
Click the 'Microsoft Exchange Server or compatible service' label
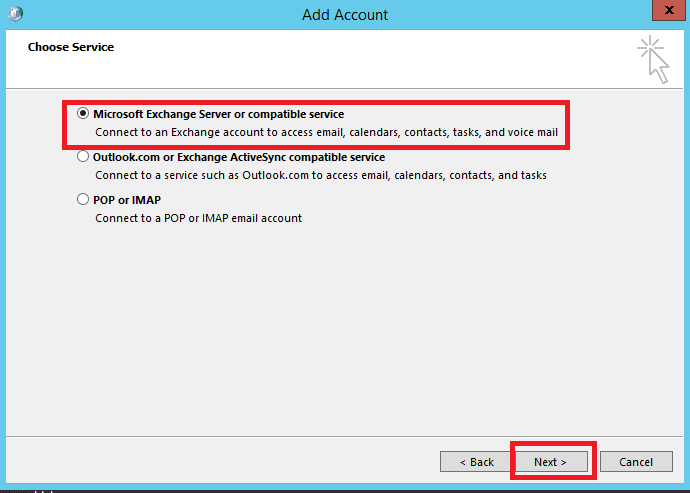click(219, 114)
